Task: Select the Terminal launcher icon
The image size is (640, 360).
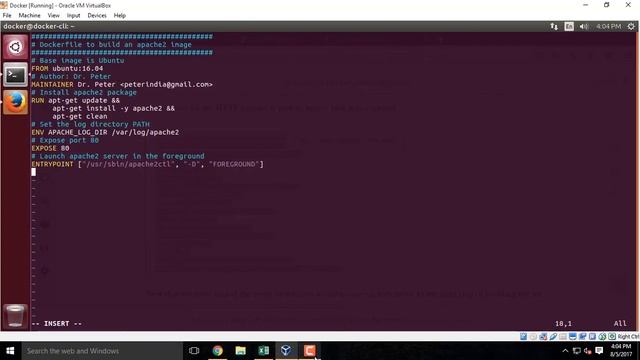Action: click(x=15, y=75)
